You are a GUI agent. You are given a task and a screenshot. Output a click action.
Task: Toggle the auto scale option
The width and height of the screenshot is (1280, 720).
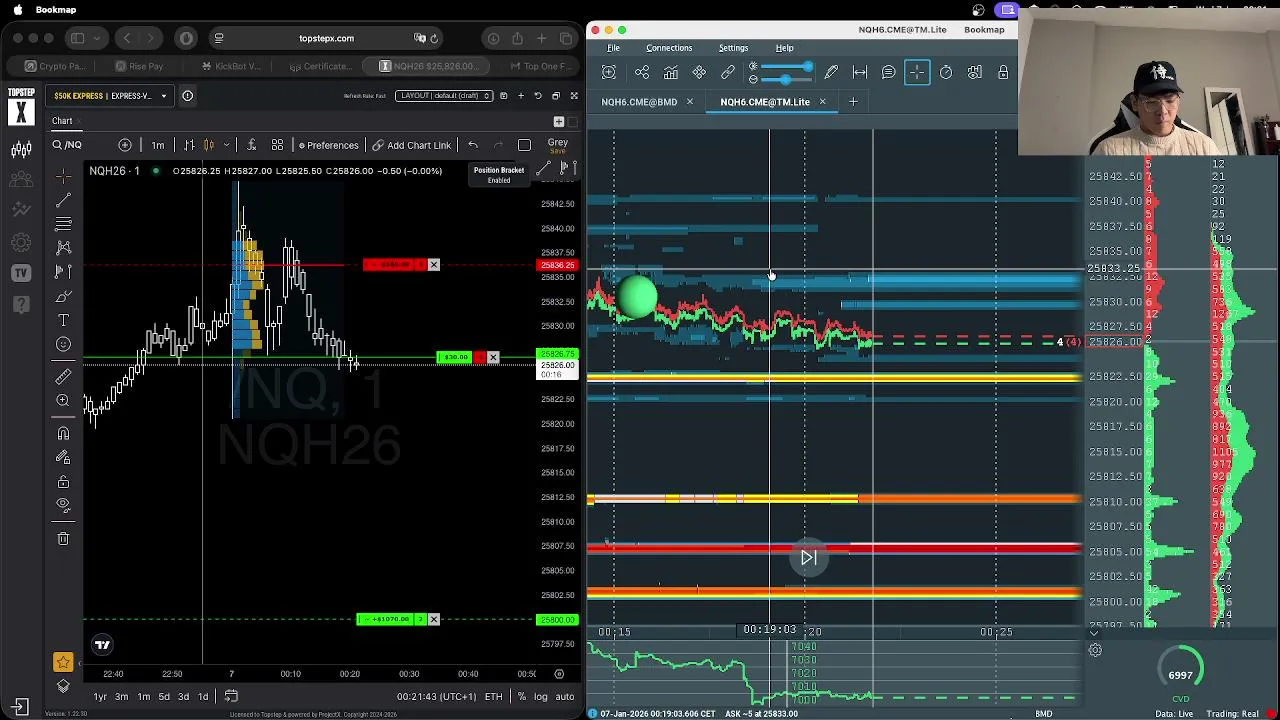[565, 697]
